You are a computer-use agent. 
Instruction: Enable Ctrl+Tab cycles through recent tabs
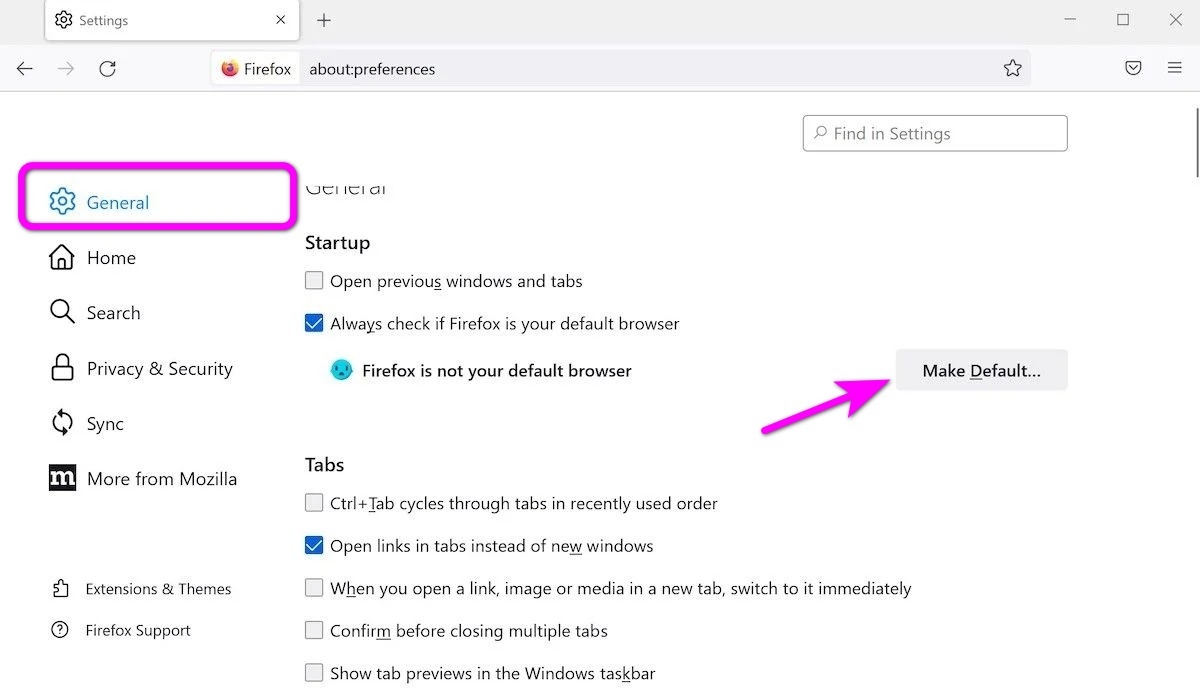click(x=314, y=503)
